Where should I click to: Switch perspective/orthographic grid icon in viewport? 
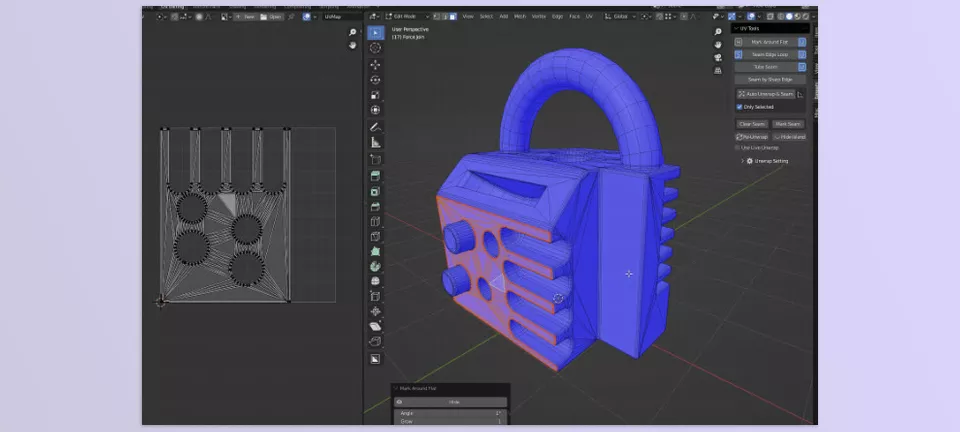click(x=718, y=70)
